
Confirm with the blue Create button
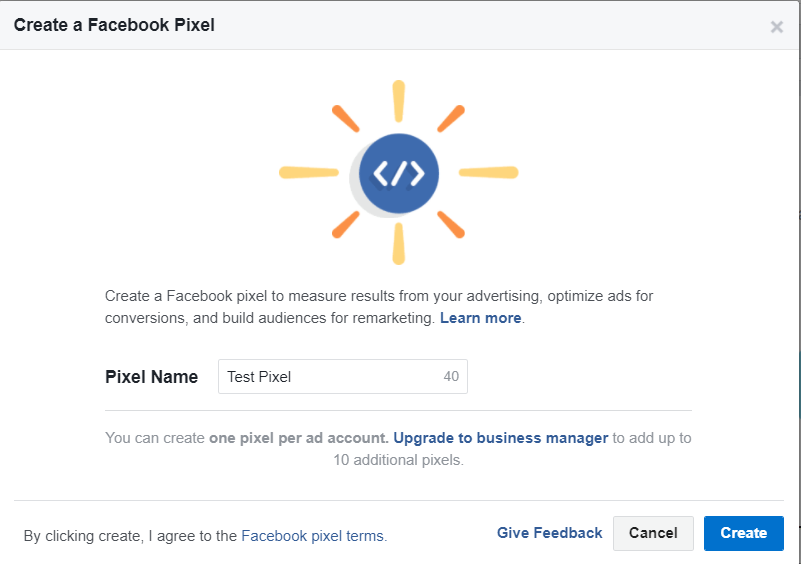click(x=744, y=533)
